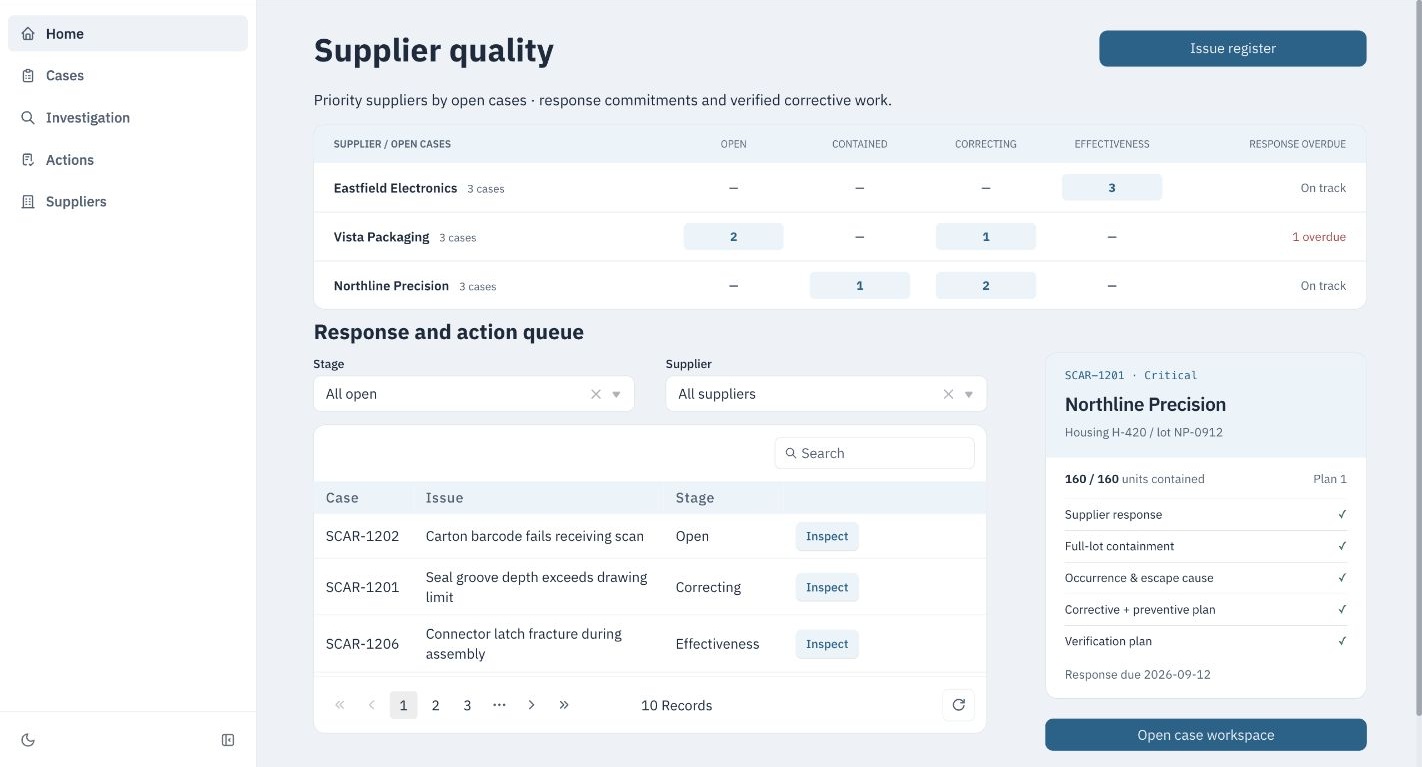
Task: Inspect case SCAR-1202
Action: pos(827,536)
